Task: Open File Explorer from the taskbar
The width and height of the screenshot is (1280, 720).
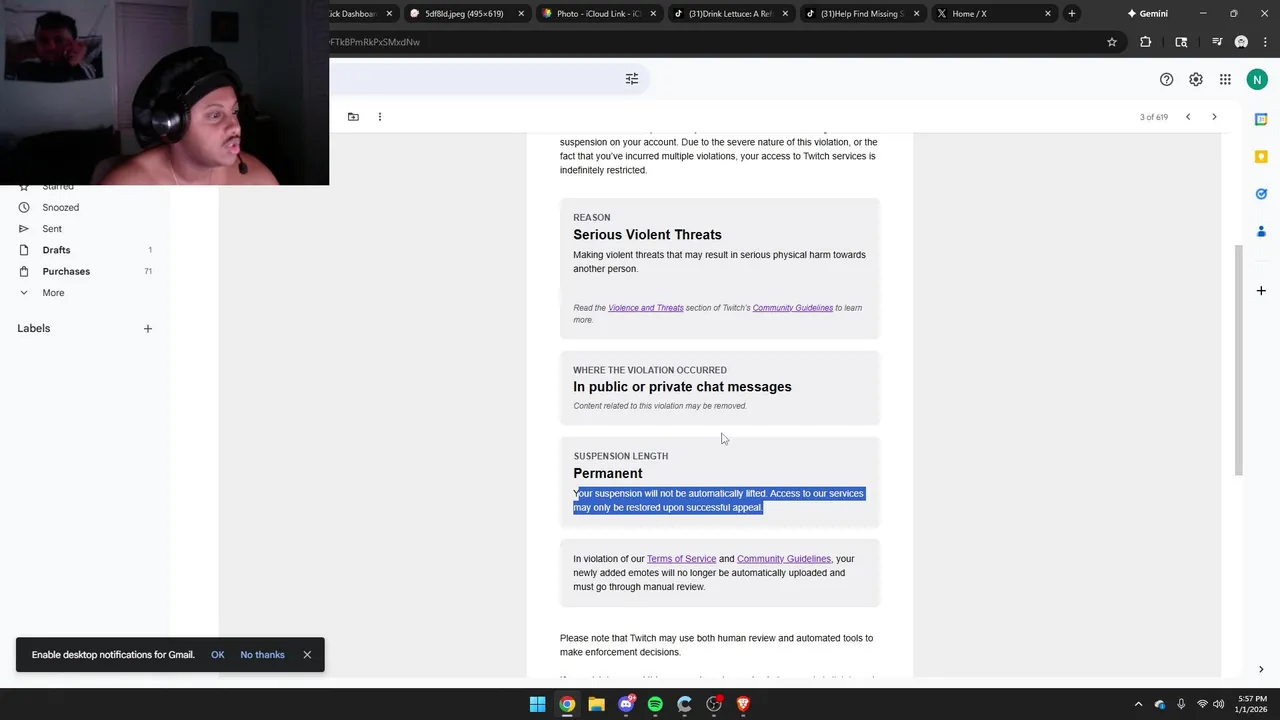Action: coord(596,704)
